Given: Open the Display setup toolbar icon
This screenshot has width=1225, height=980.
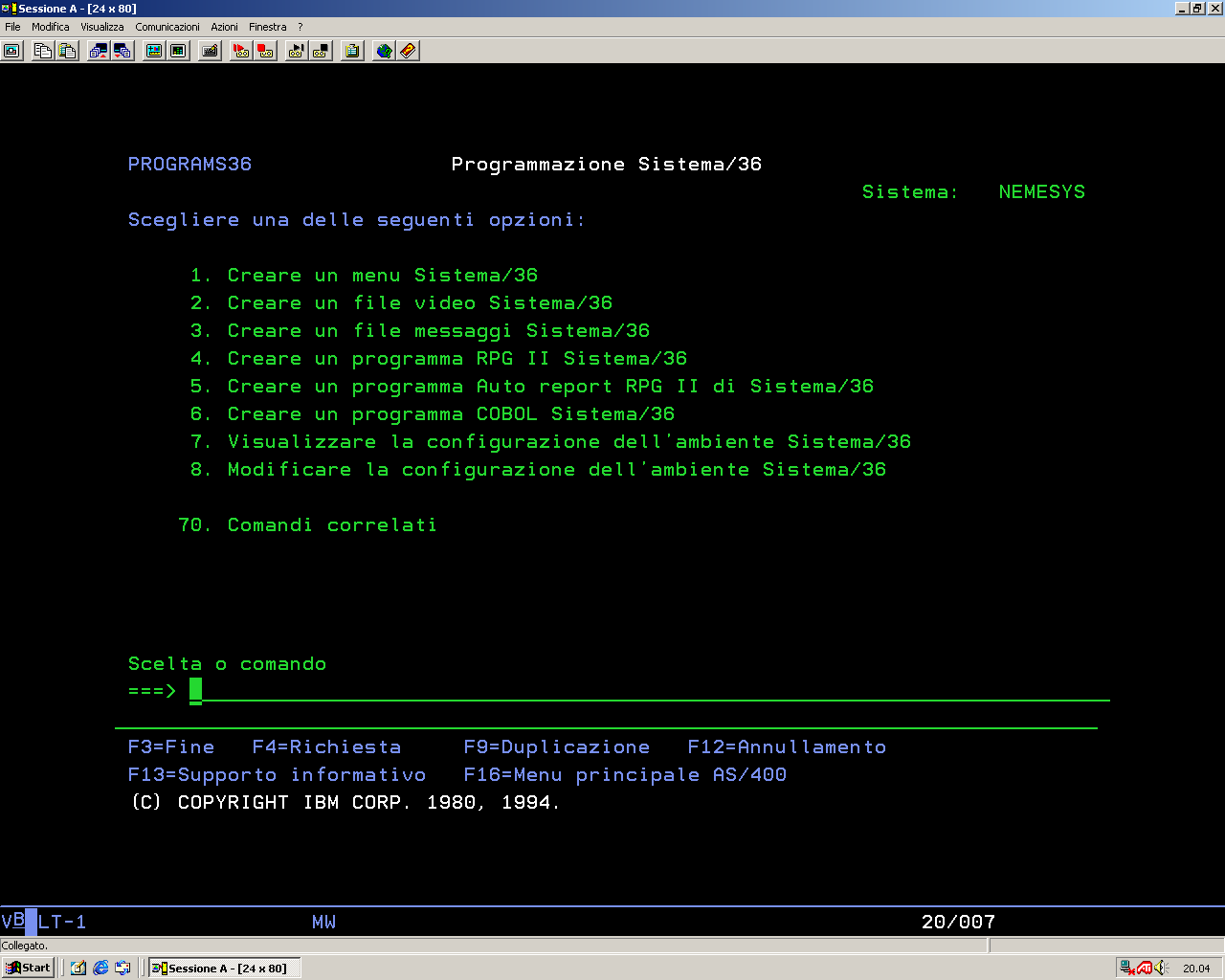Looking at the screenshot, I should pyautogui.click(x=154, y=51).
